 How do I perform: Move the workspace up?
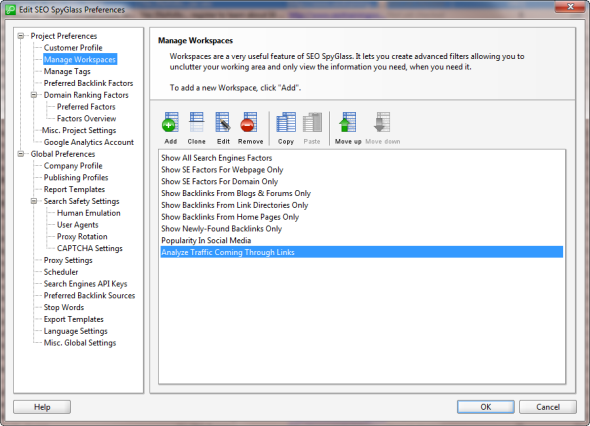pyautogui.click(x=348, y=123)
